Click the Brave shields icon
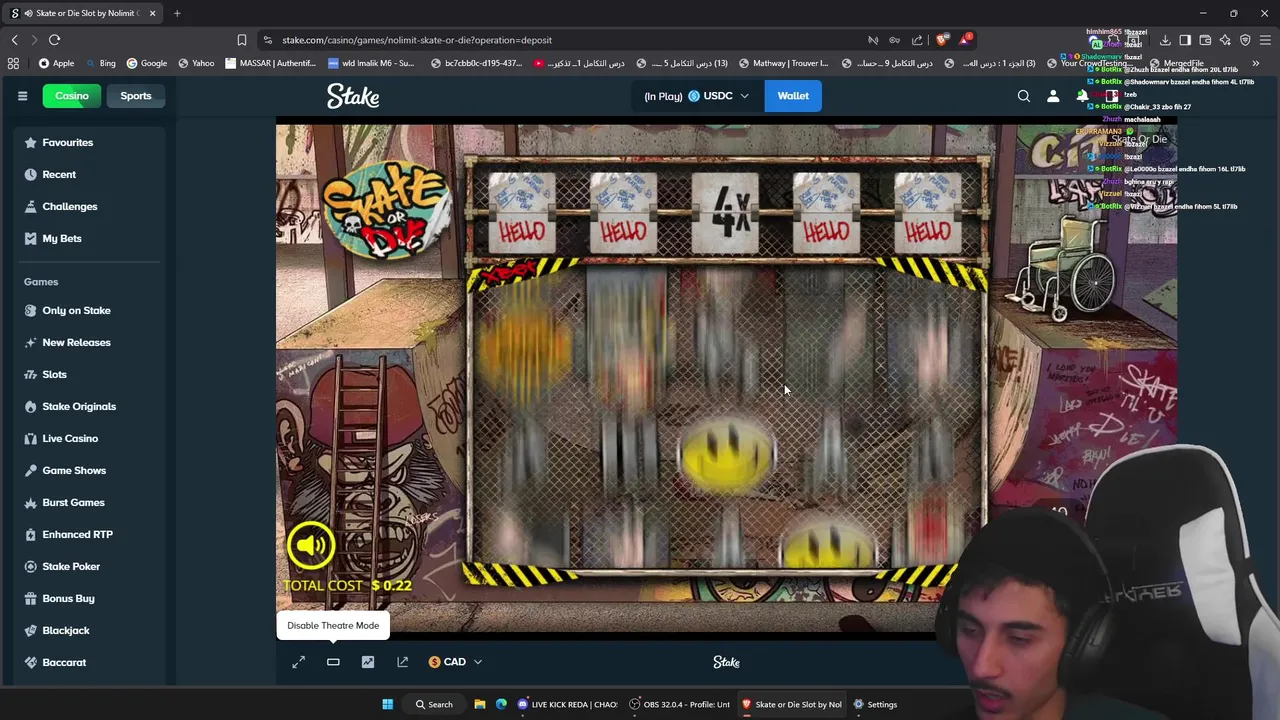1280x720 pixels. [942, 40]
